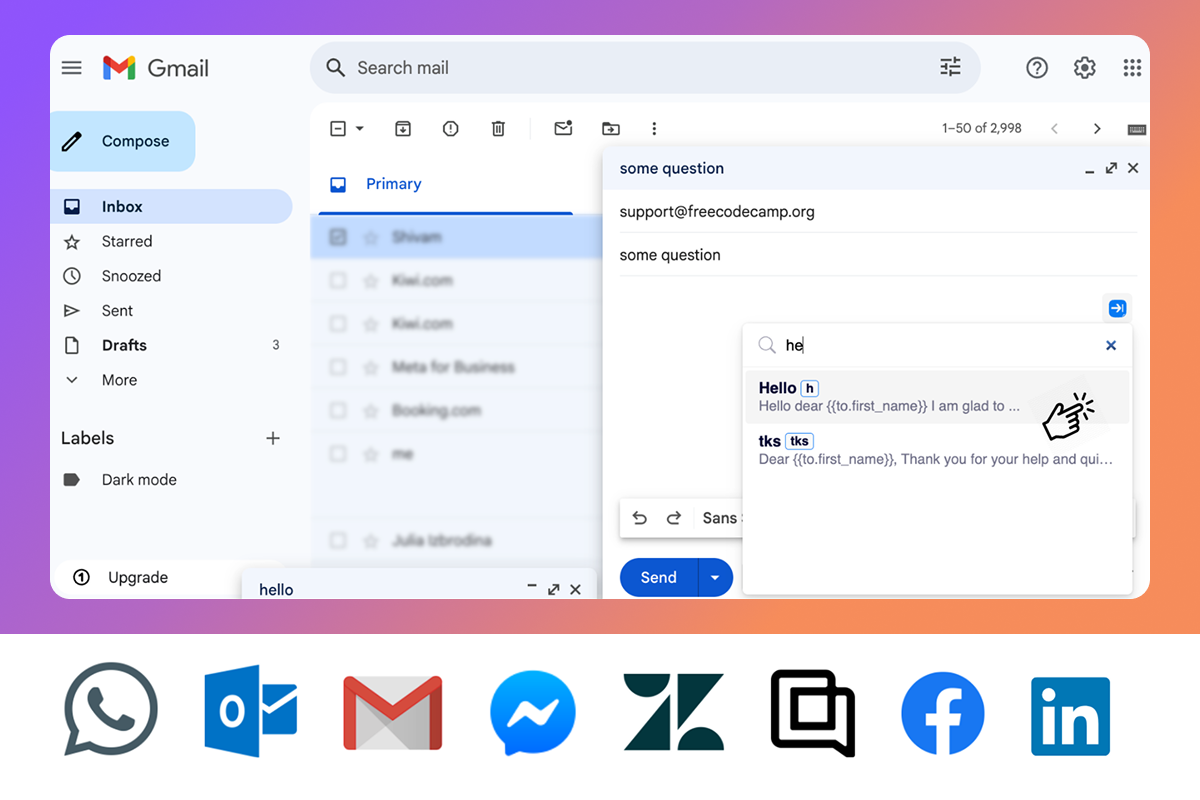Click the Facebook logo
Screen dimensions: 1200x800
click(x=943, y=713)
